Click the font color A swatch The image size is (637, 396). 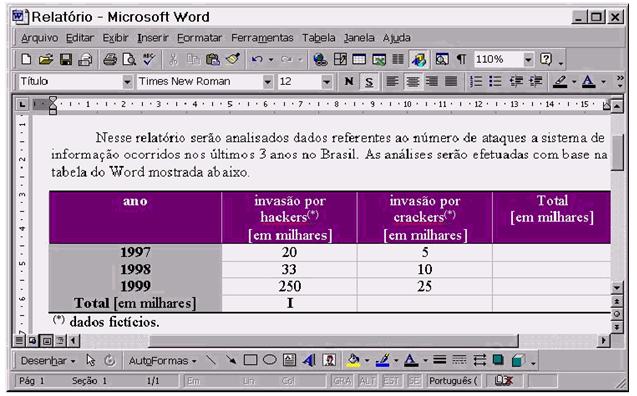coord(588,82)
